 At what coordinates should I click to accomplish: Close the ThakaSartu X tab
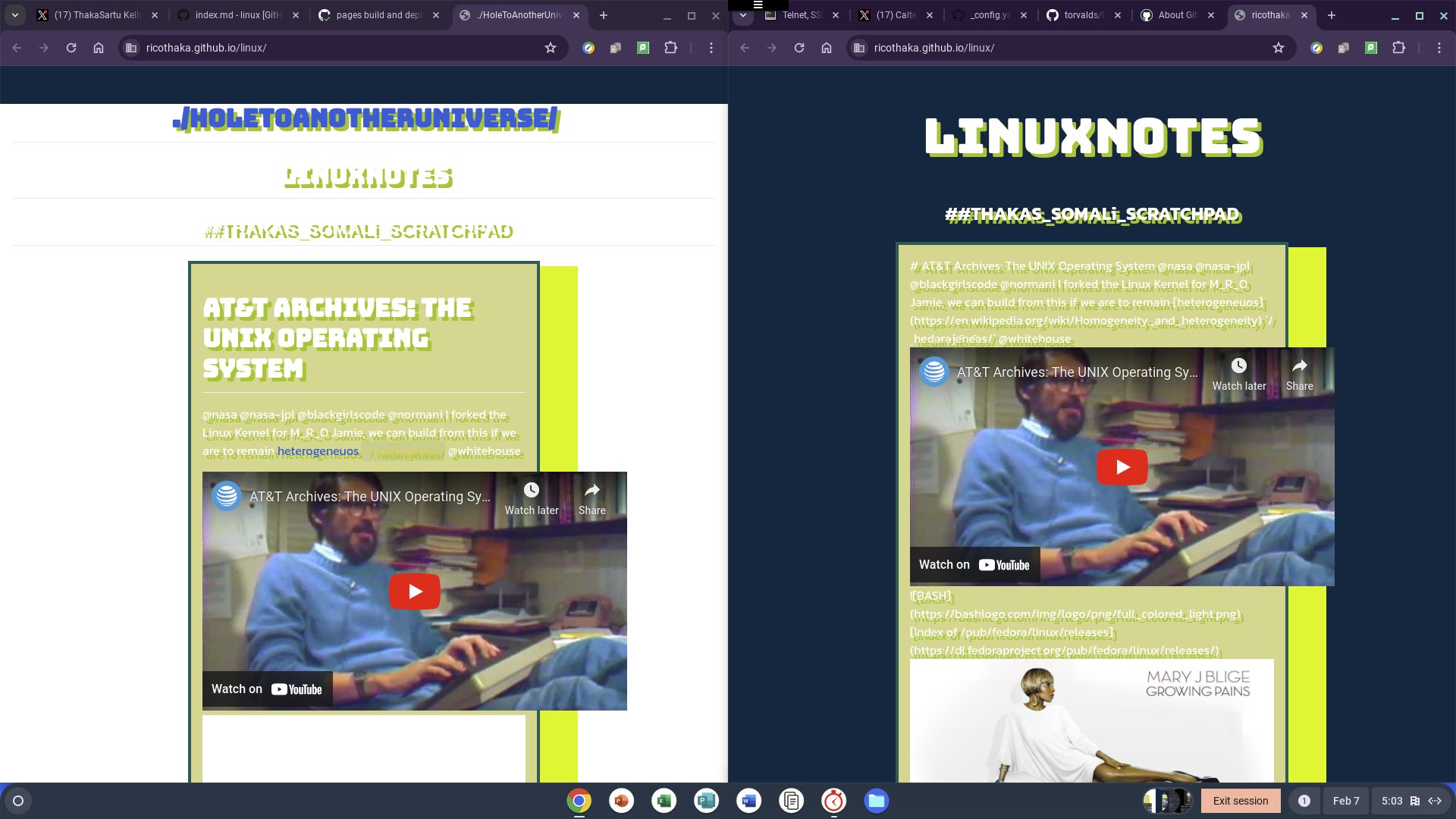[155, 15]
